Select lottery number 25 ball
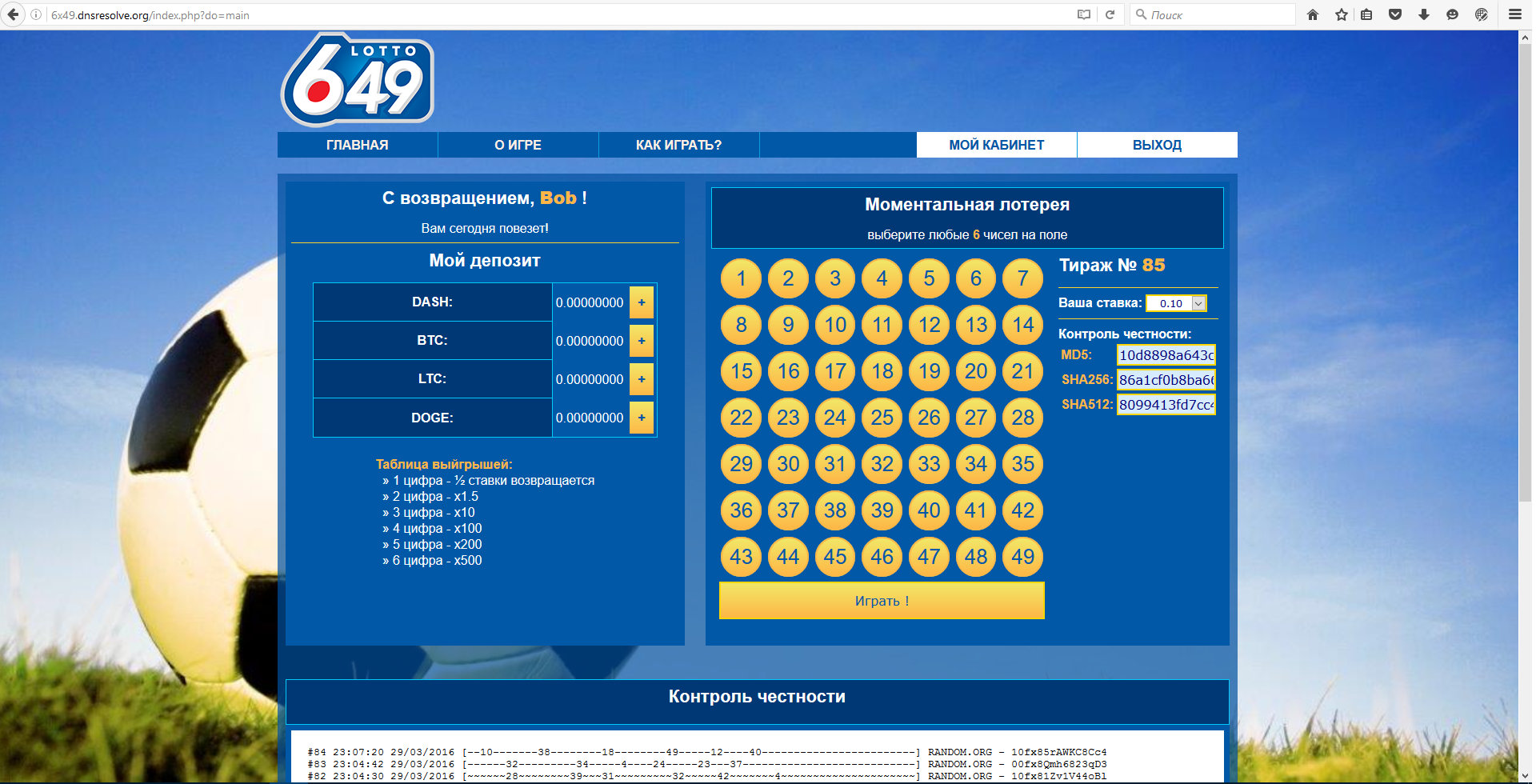Image resolution: width=1536 pixels, height=784 pixels. tap(882, 418)
